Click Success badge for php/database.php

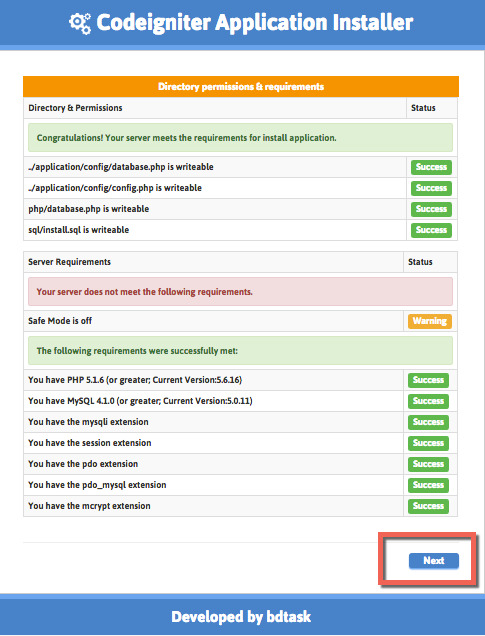pyautogui.click(x=431, y=209)
